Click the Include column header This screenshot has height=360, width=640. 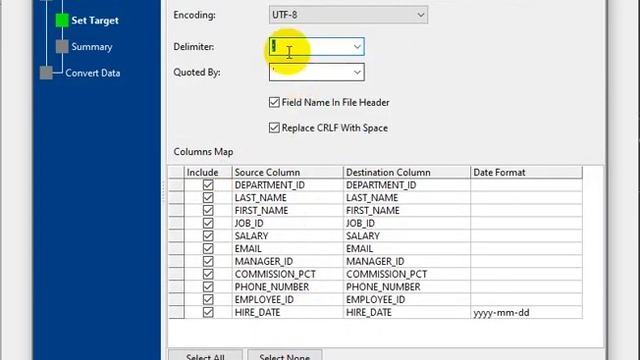(x=208, y=172)
